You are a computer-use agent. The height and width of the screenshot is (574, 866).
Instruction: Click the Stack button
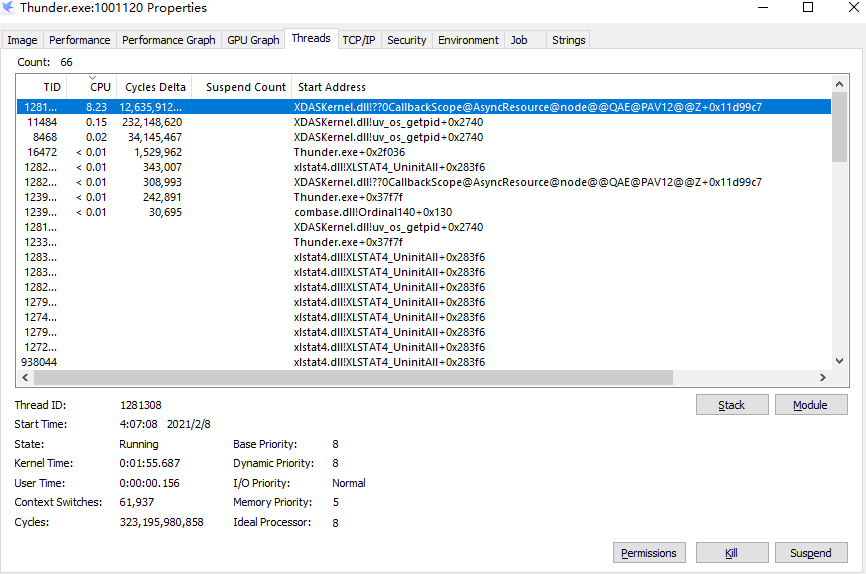(732, 405)
